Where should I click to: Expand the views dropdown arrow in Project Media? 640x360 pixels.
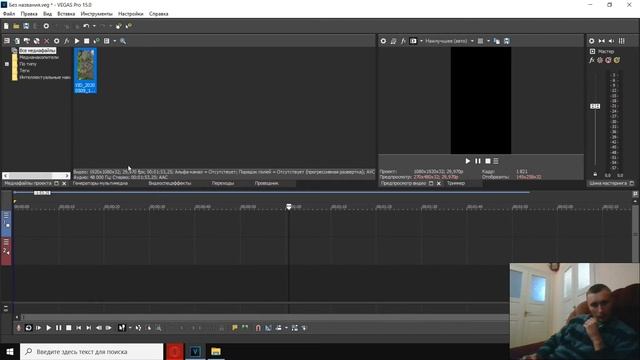click(115, 41)
